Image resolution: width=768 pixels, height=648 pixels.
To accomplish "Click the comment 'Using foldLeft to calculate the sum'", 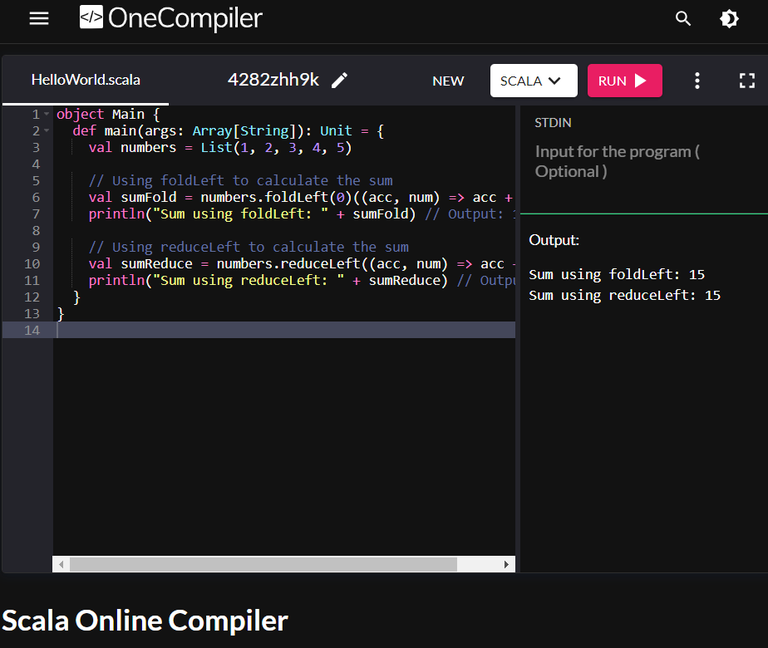I will 240,181.
